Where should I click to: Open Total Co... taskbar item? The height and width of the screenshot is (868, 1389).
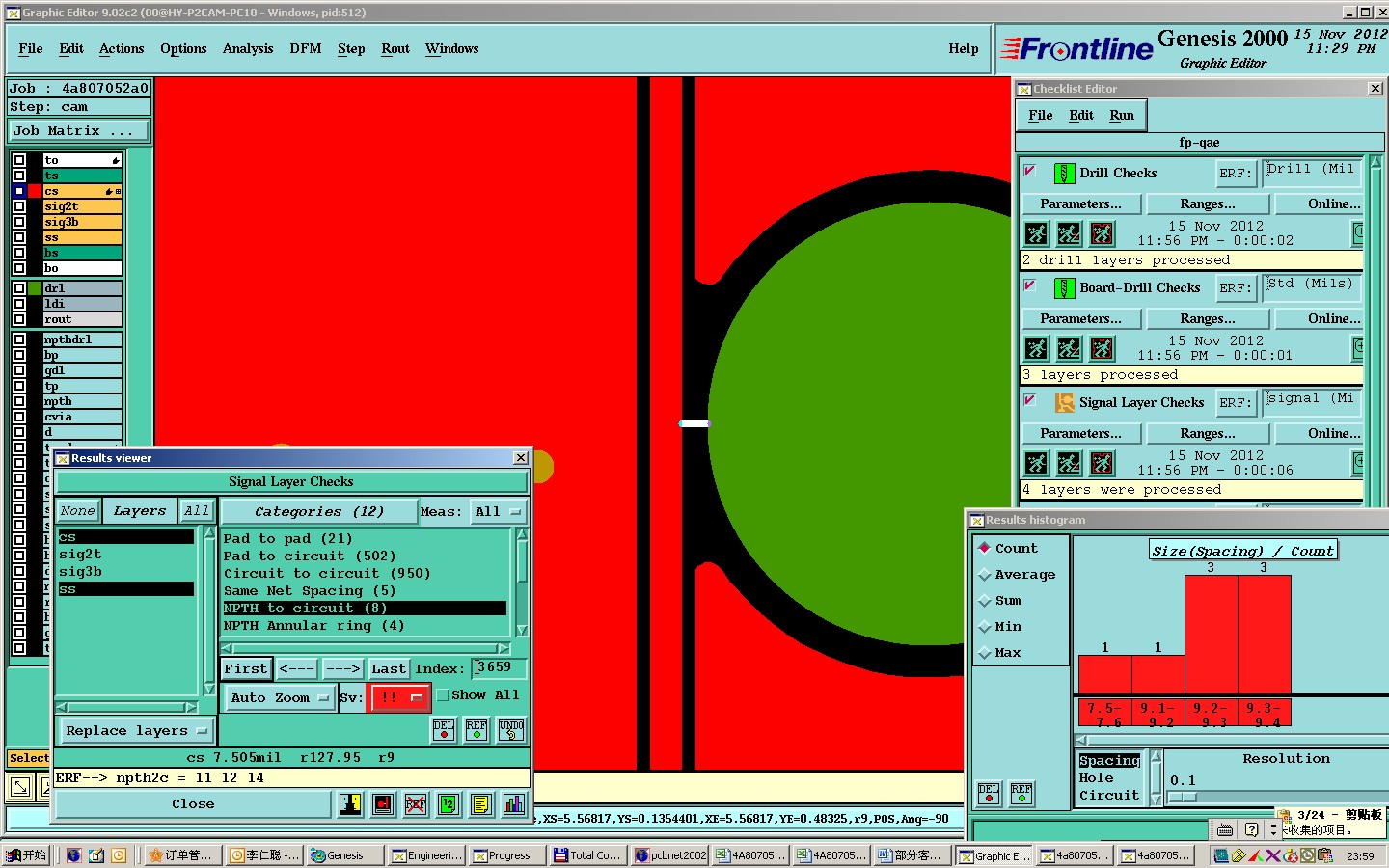click(588, 855)
